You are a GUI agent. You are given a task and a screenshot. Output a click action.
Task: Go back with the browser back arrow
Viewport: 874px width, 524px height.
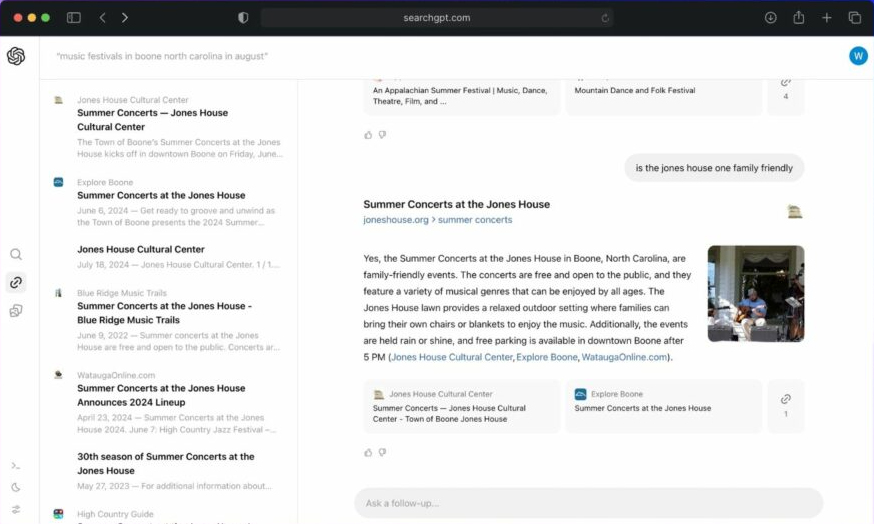(x=103, y=18)
